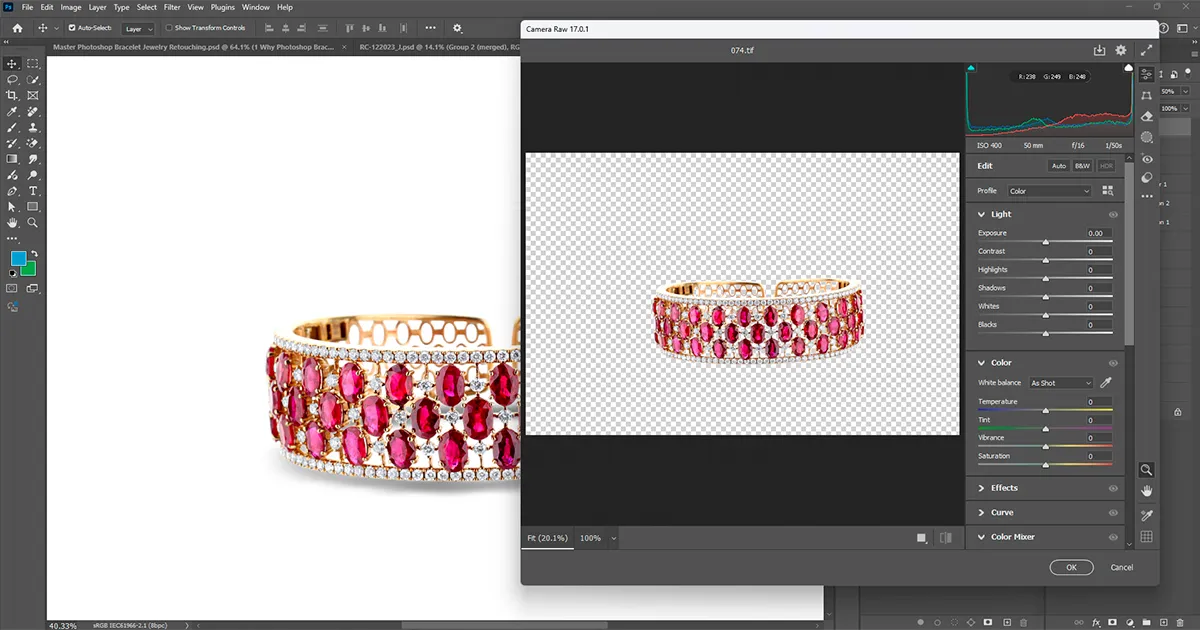Open Camera Raw preferences via the gear icon
This screenshot has width=1200, height=630.
click(1120, 49)
